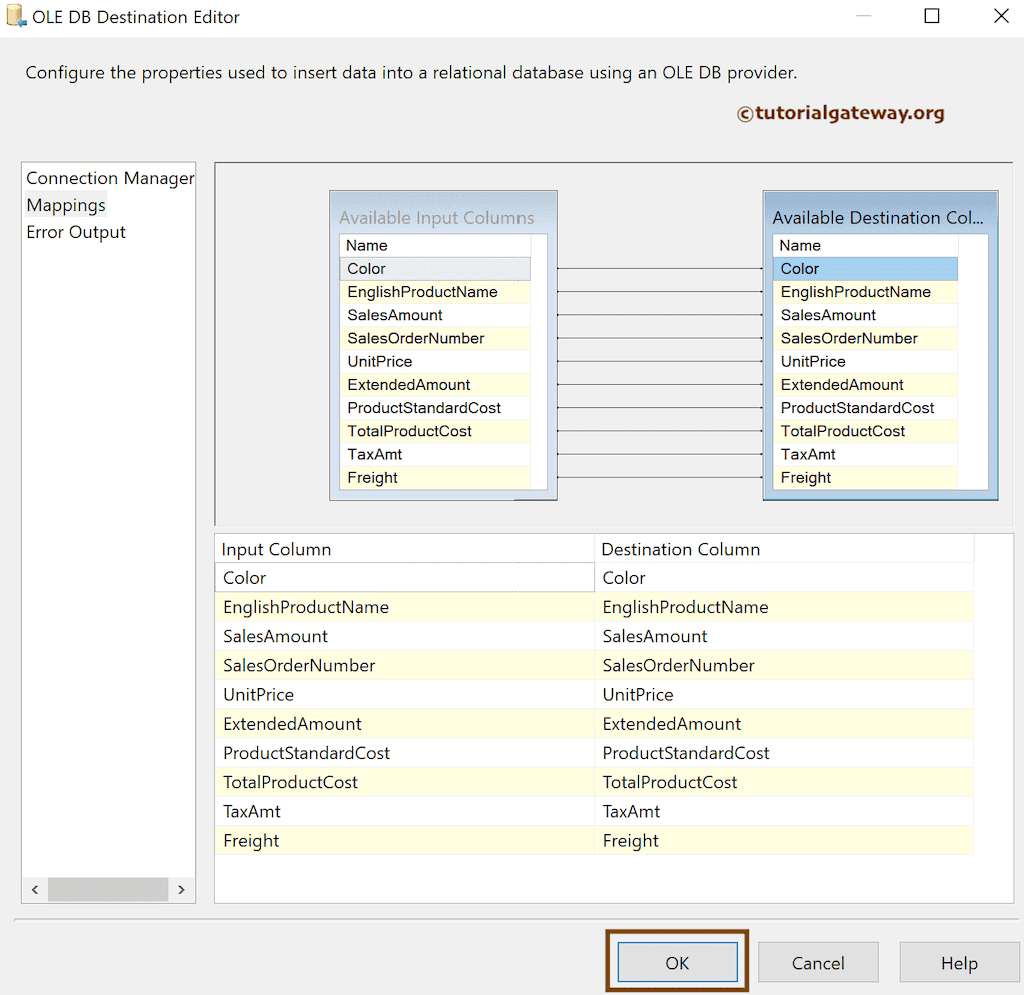This screenshot has width=1024, height=995.
Task: Click the Cancel button
Action: pyautogui.click(x=818, y=962)
